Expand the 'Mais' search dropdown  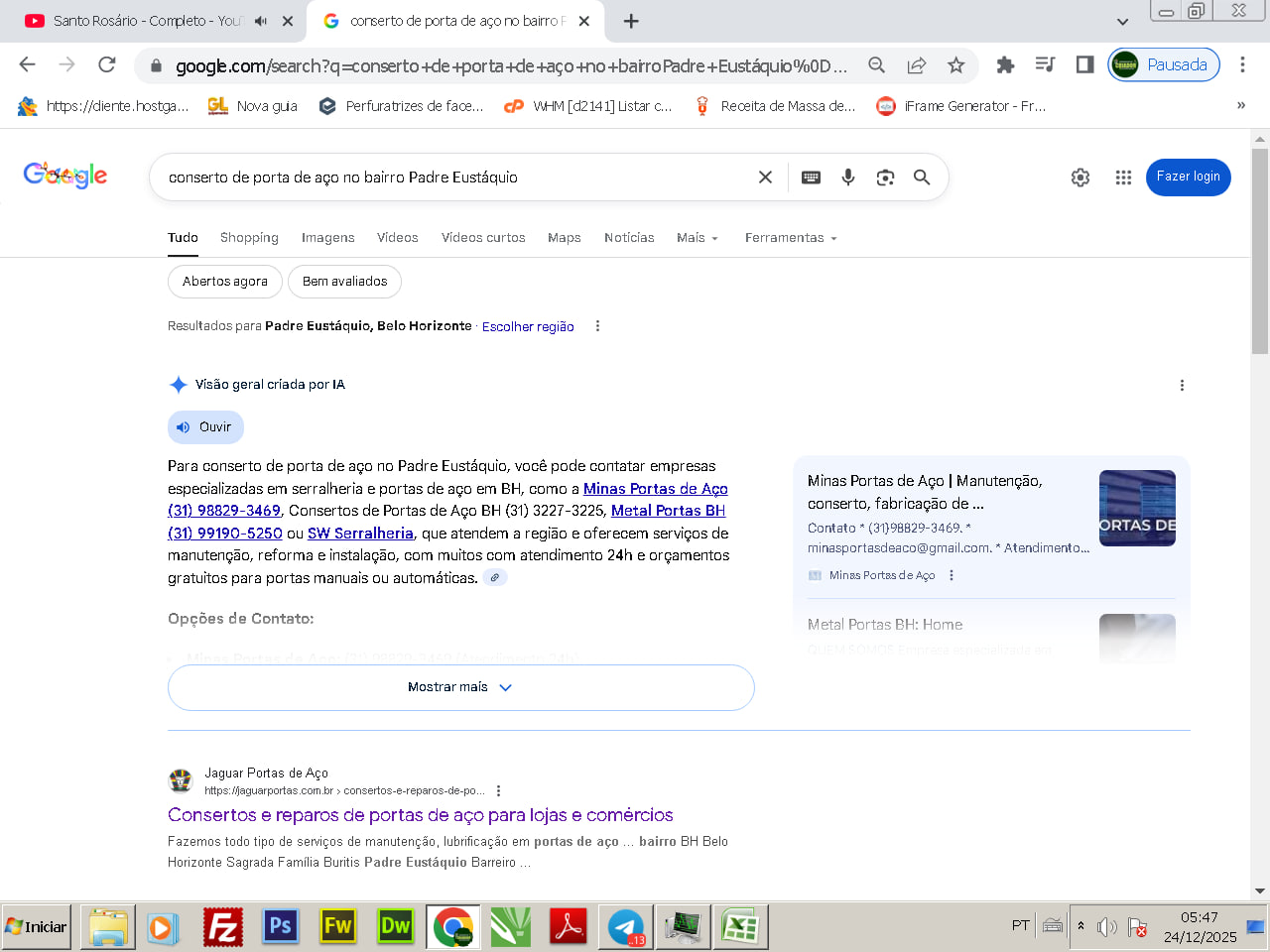[x=697, y=238]
